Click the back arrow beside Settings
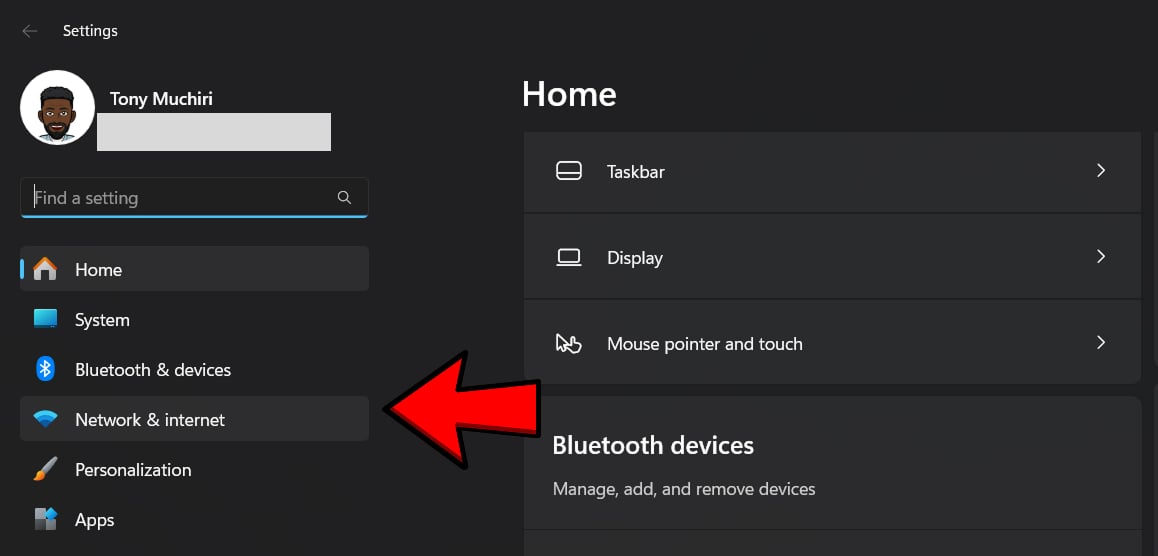The image size is (1158, 556). [x=30, y=31]
